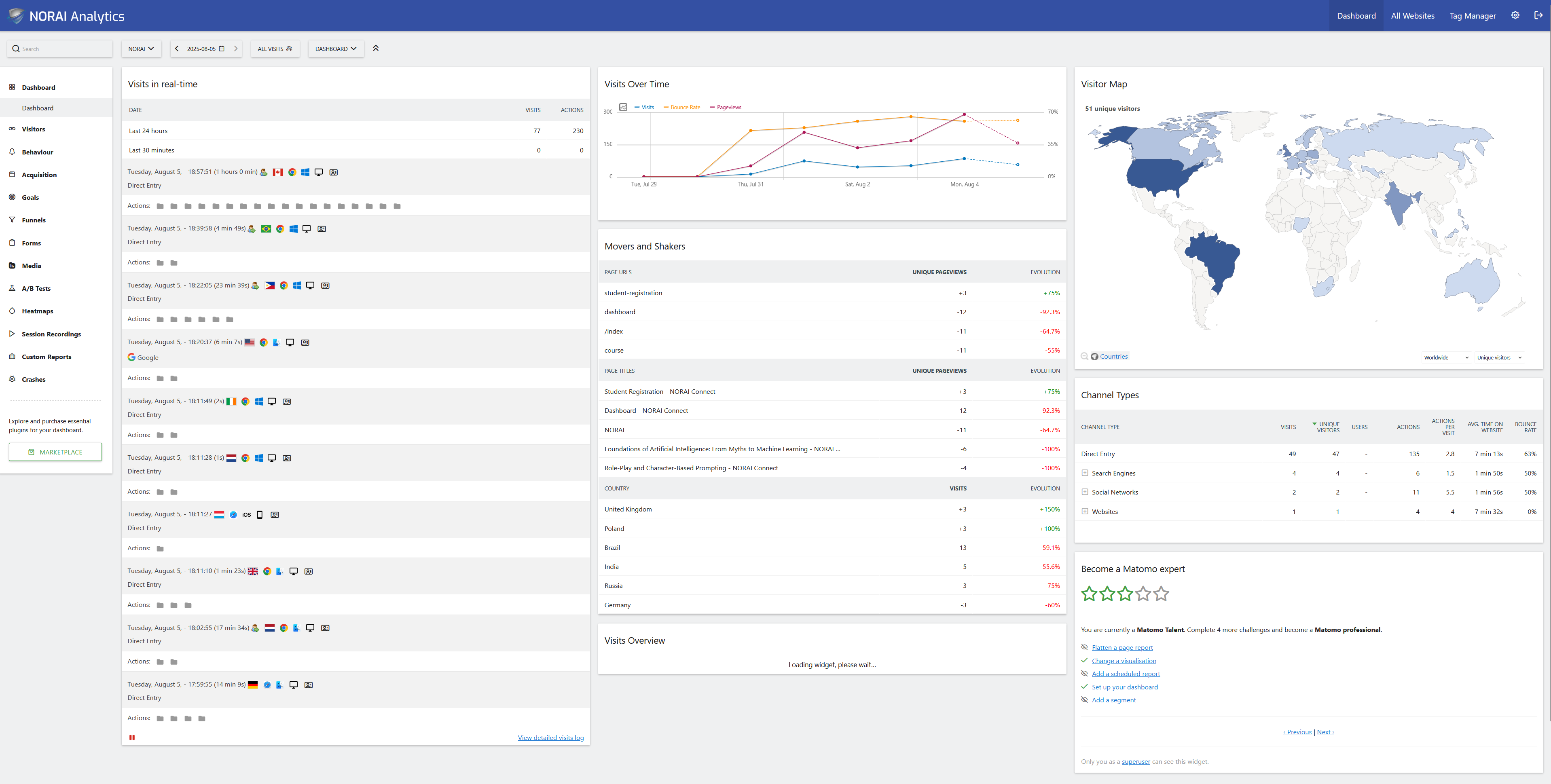Click the chart metrics picker icon
The image size is (1551, 784).
click(623, 107)
